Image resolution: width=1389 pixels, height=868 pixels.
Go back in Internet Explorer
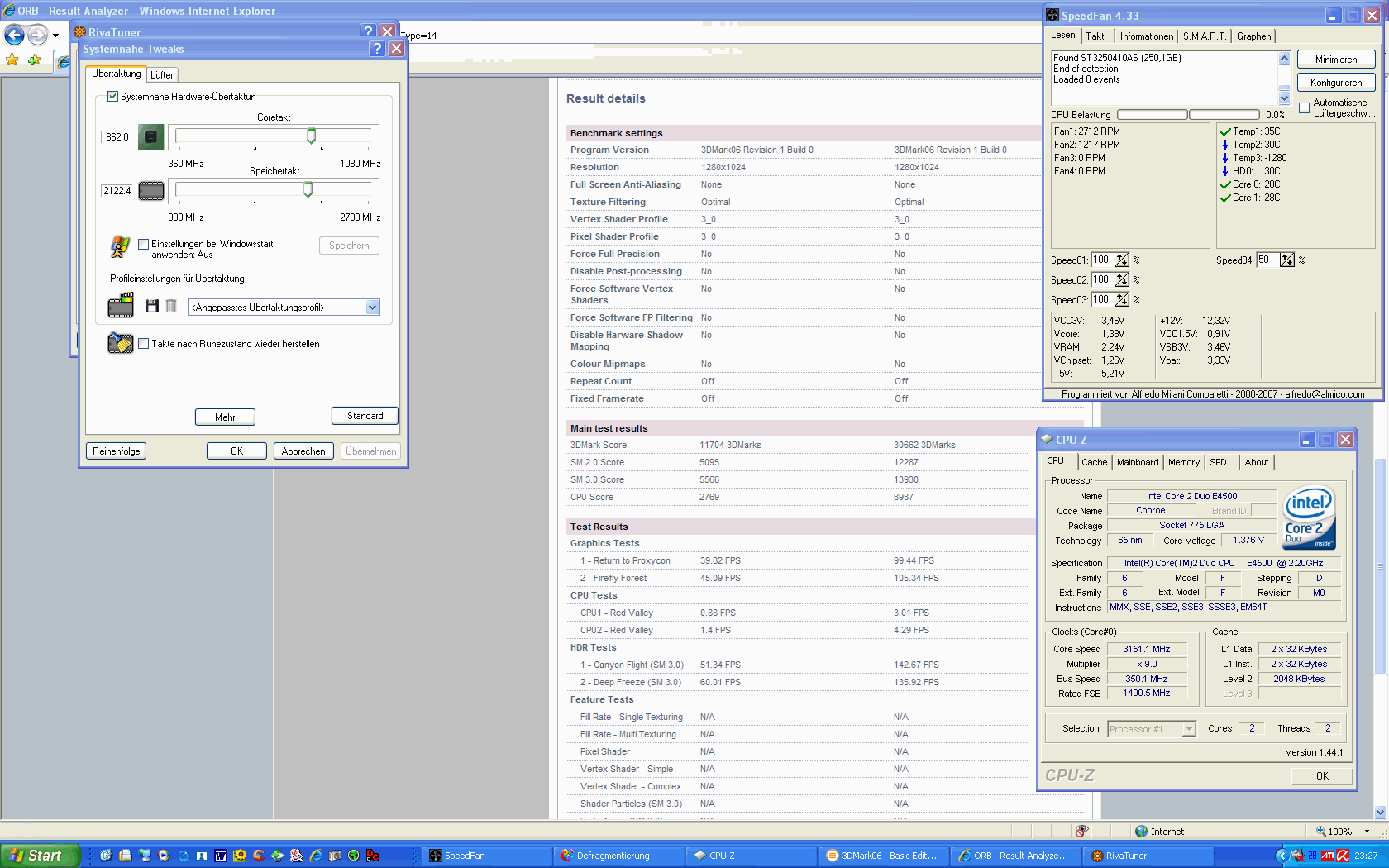coord(15,35)
